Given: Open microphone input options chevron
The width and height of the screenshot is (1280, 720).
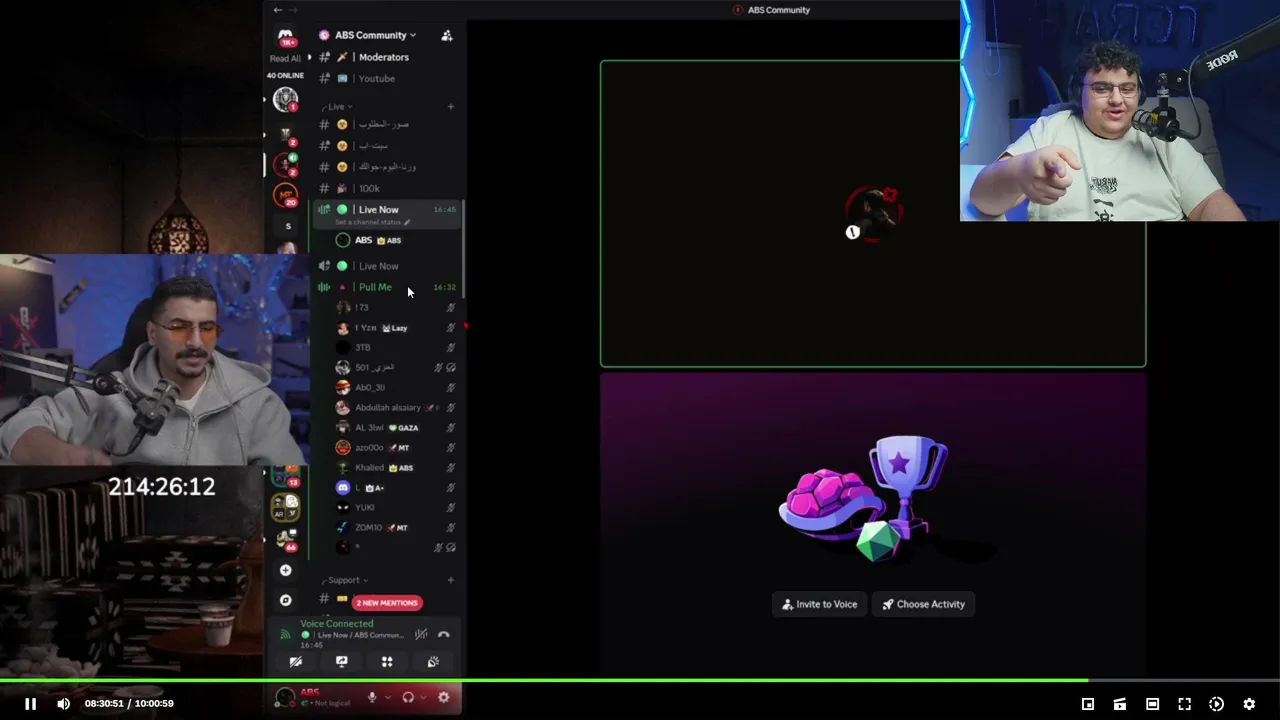Looking at the screenshot, I should click(x=387, y=697).
